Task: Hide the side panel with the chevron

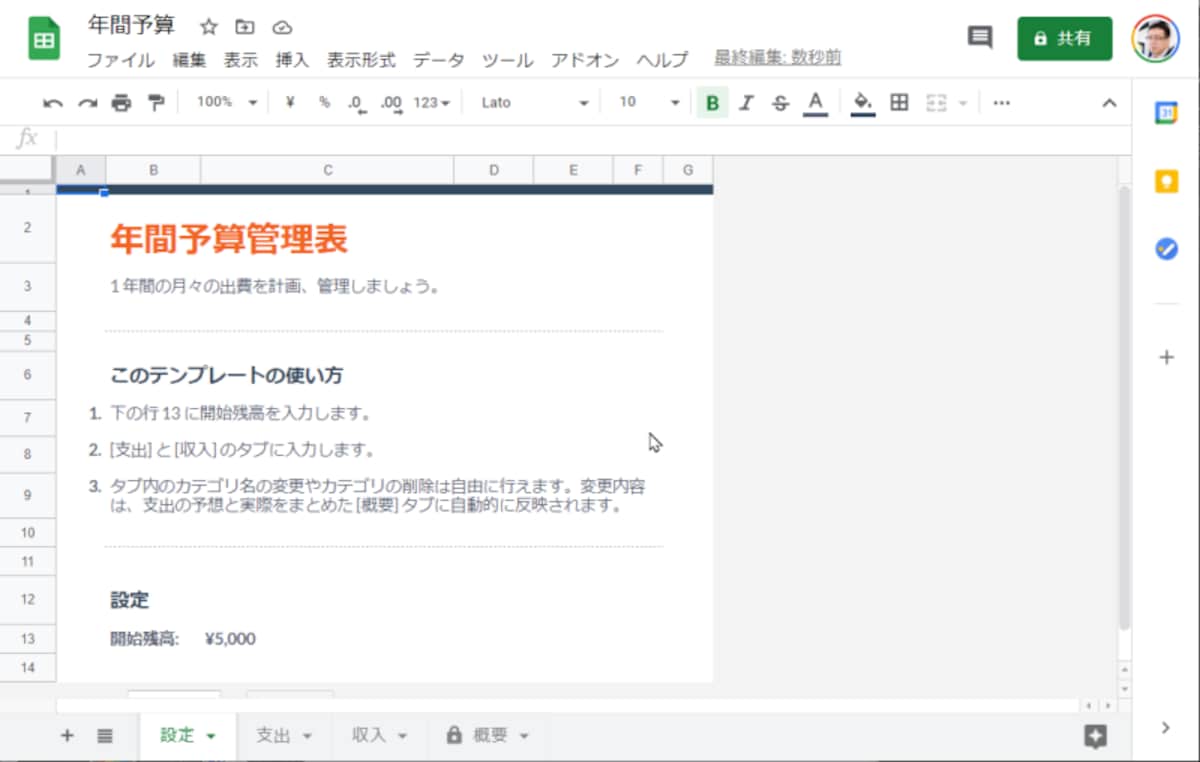Action: 1165,728
